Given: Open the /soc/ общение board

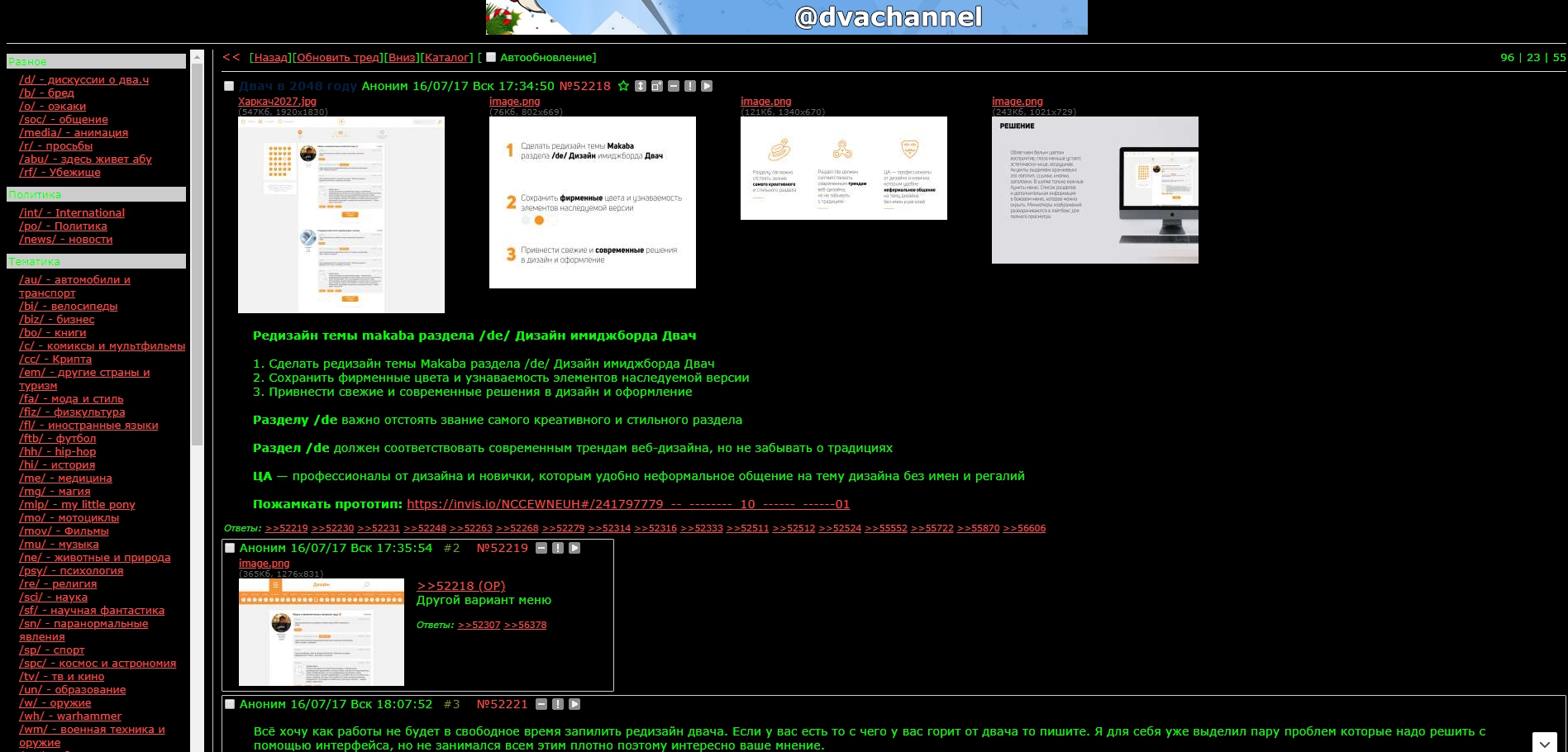Looking at the screenshot, I should (64, 120).
